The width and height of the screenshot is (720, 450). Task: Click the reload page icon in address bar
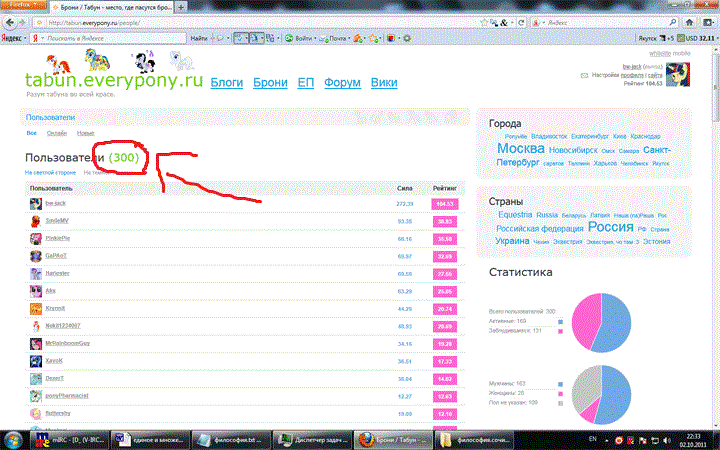pyautogui.click(x=521, y=22)
